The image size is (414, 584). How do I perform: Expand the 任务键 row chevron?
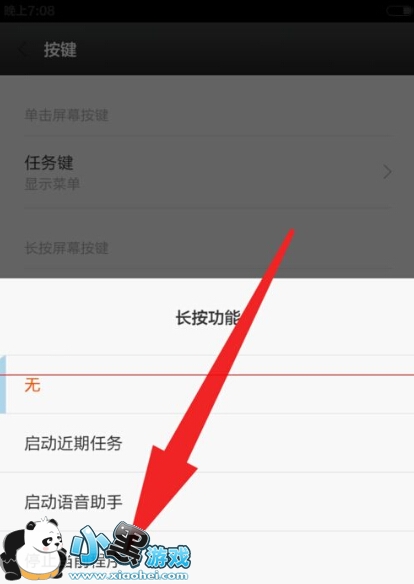[x=387, y=172]
